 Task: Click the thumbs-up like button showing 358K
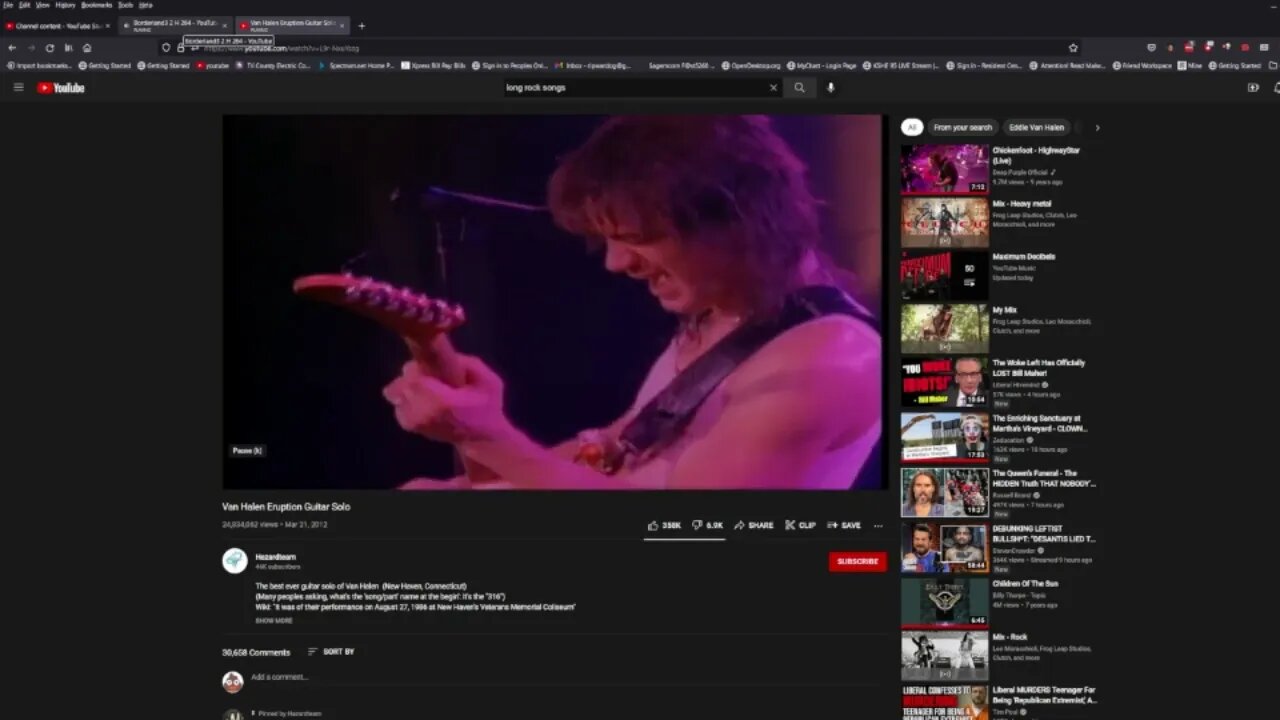(664, 525)
